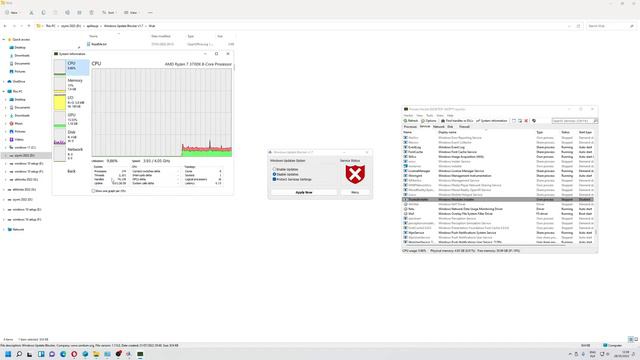Click the Menu button in Update Blocker
Screen dimensions: 640x360
coord(355,192)
